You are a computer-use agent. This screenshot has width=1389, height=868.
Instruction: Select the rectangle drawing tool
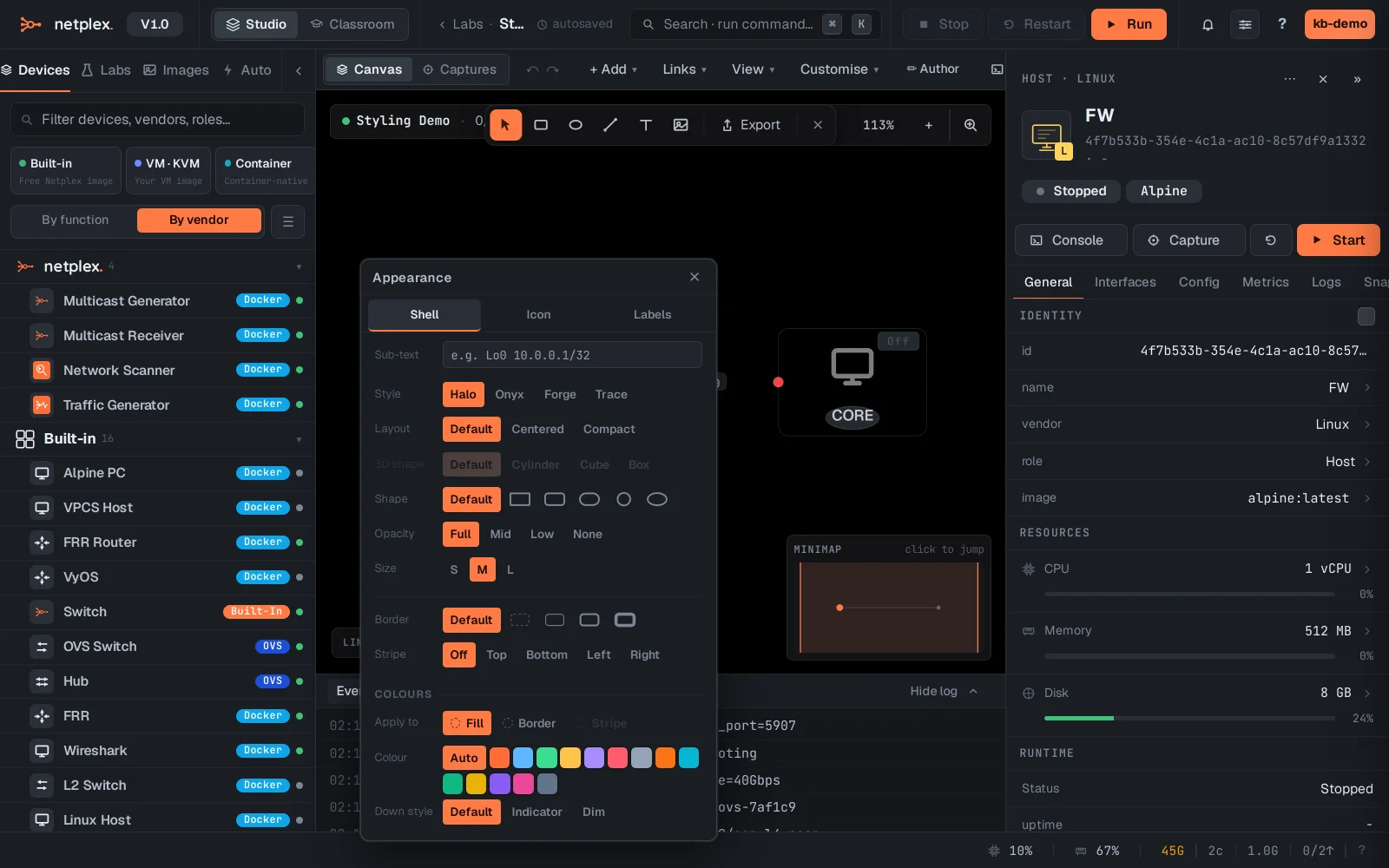tap(541, 125)
